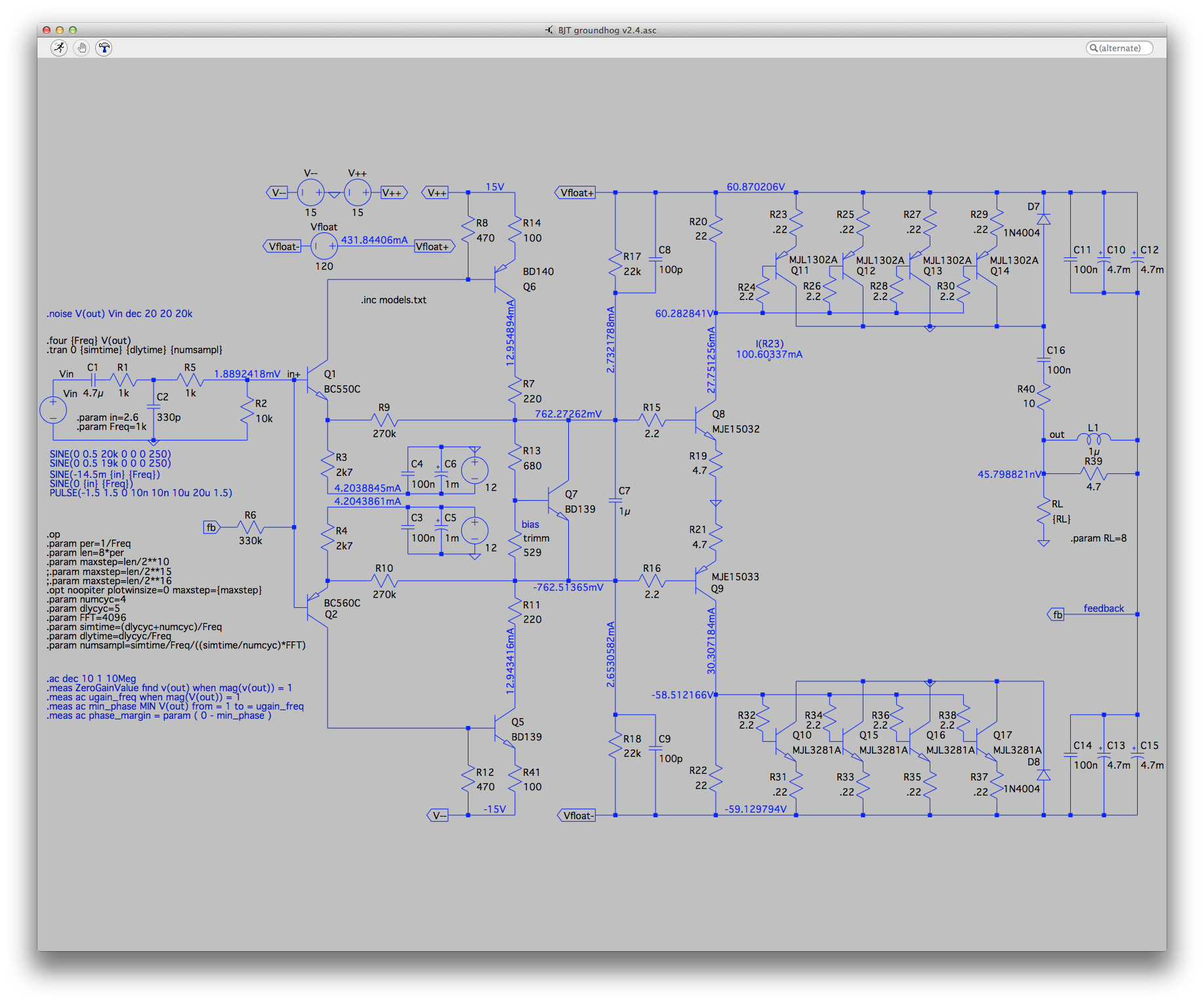This screenshot has height=1003, width=1204.
Task: Click the D8 diode label
Action: pos(1033,762)
